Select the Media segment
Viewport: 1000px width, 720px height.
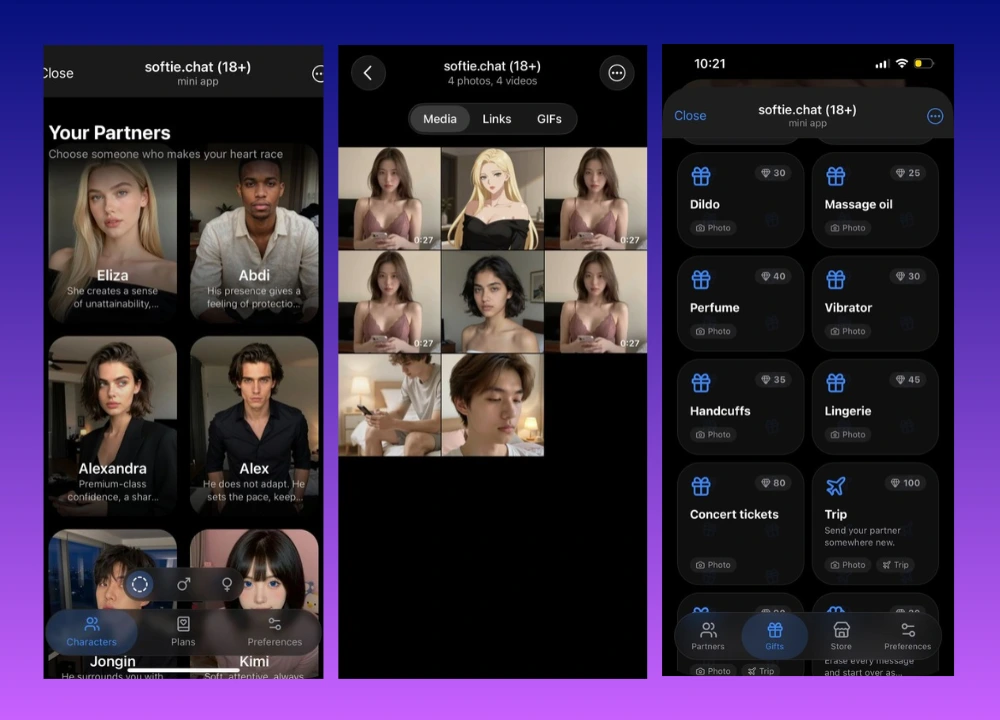[x=440, y=119]
